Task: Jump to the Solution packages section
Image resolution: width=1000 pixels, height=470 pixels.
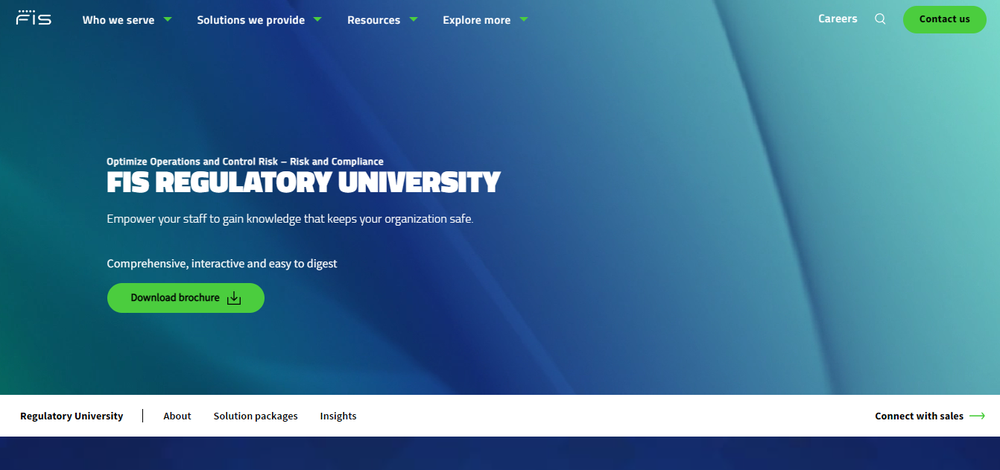Action: [x=255, y=416]
